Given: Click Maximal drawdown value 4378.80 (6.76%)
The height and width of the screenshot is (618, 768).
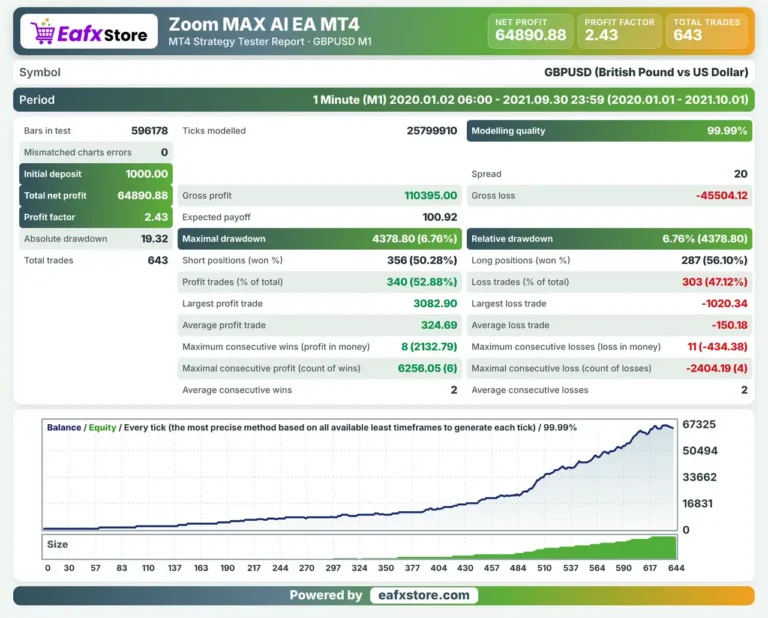Looking at the screenshot, I should [414, 238].
